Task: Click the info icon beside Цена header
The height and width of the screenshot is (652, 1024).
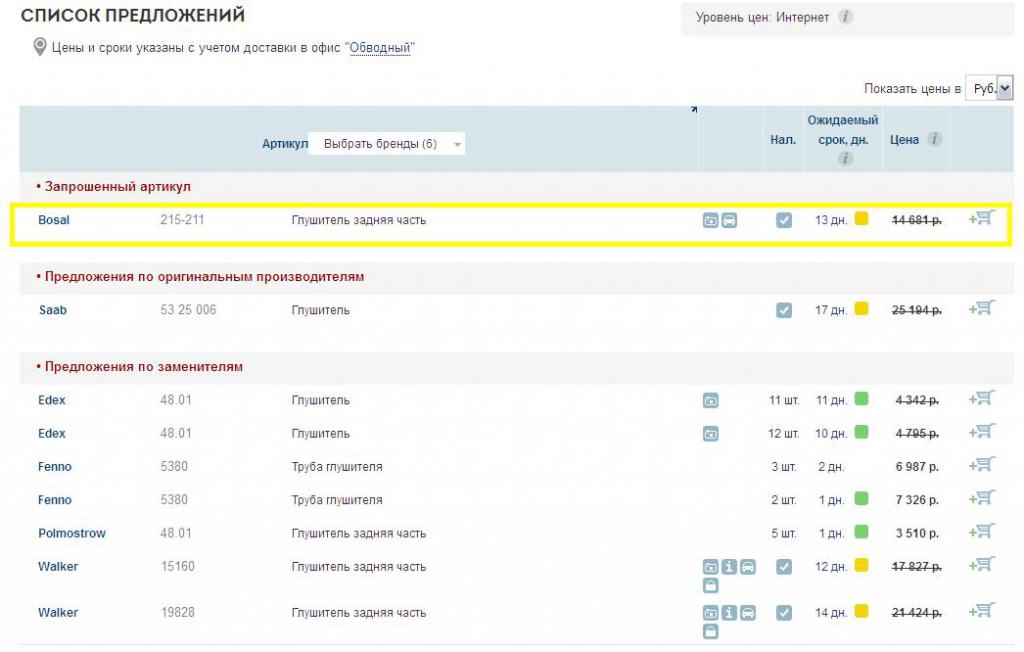Action: click(x=934, y=140)
